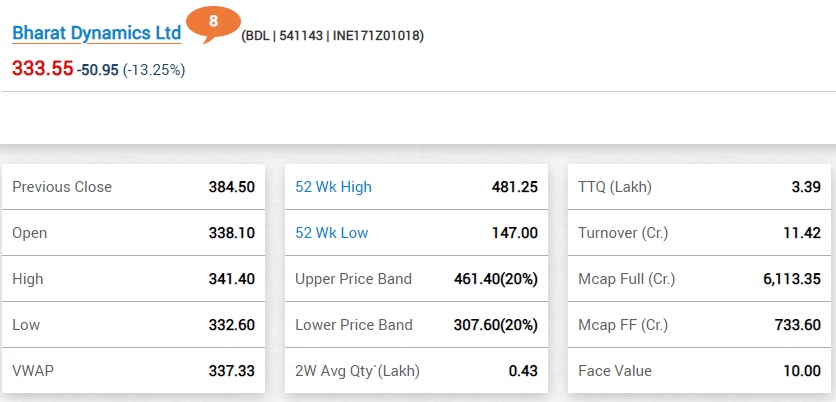Screen dimensions: 836x402
Task: Select the TTQ (Lakh) label
Action: coord(616,187)
